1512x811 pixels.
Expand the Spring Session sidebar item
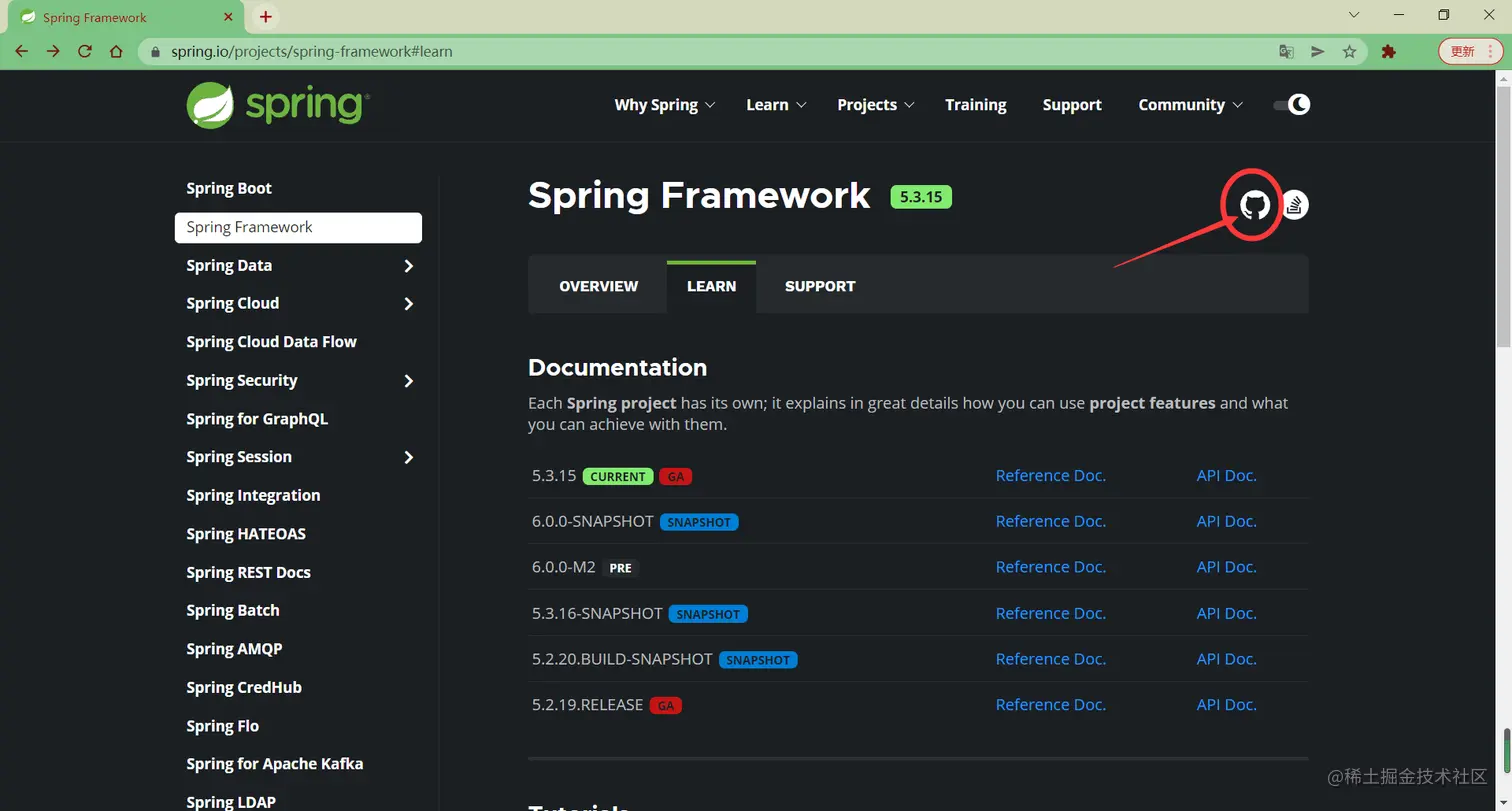click(x=408, y=457)
